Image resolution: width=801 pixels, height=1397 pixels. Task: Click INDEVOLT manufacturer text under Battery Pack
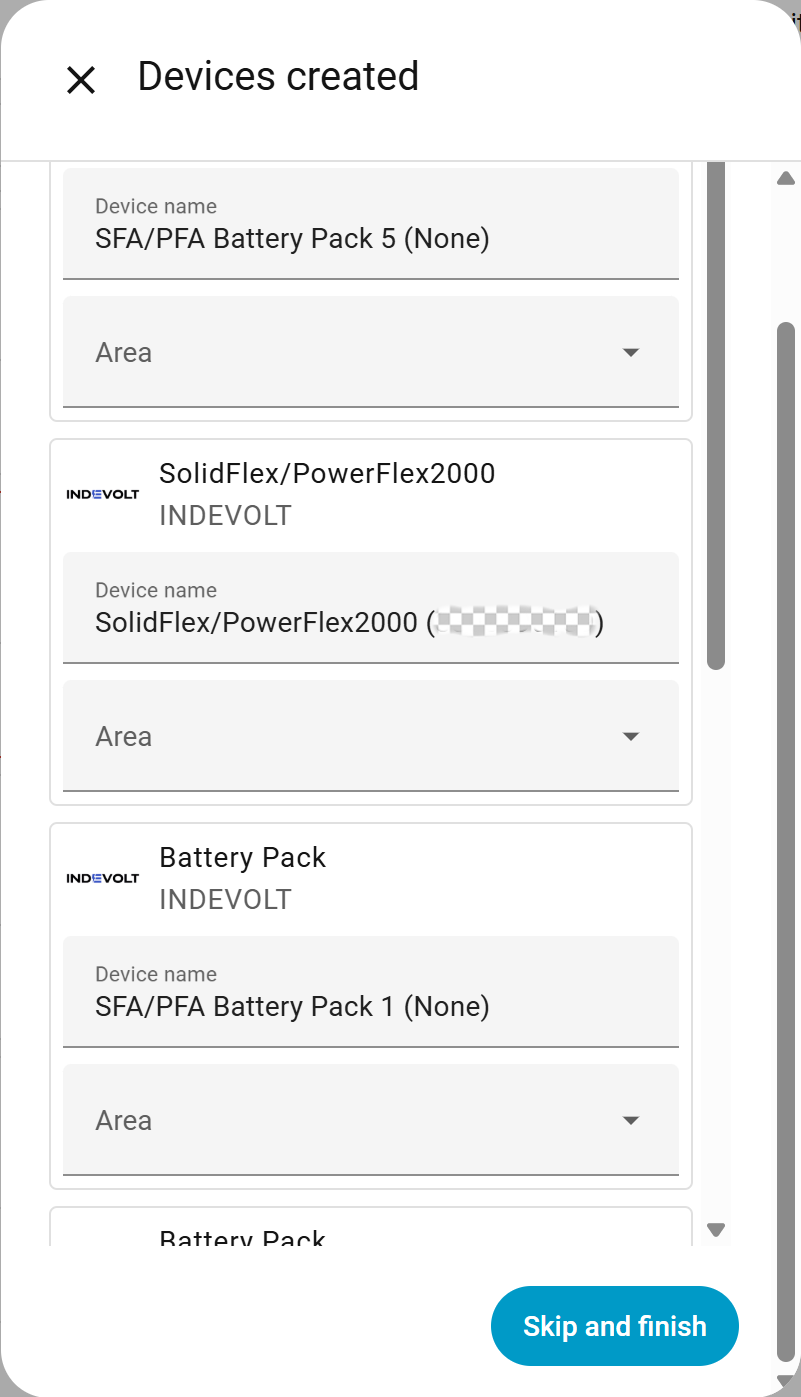tap(225, 900)
